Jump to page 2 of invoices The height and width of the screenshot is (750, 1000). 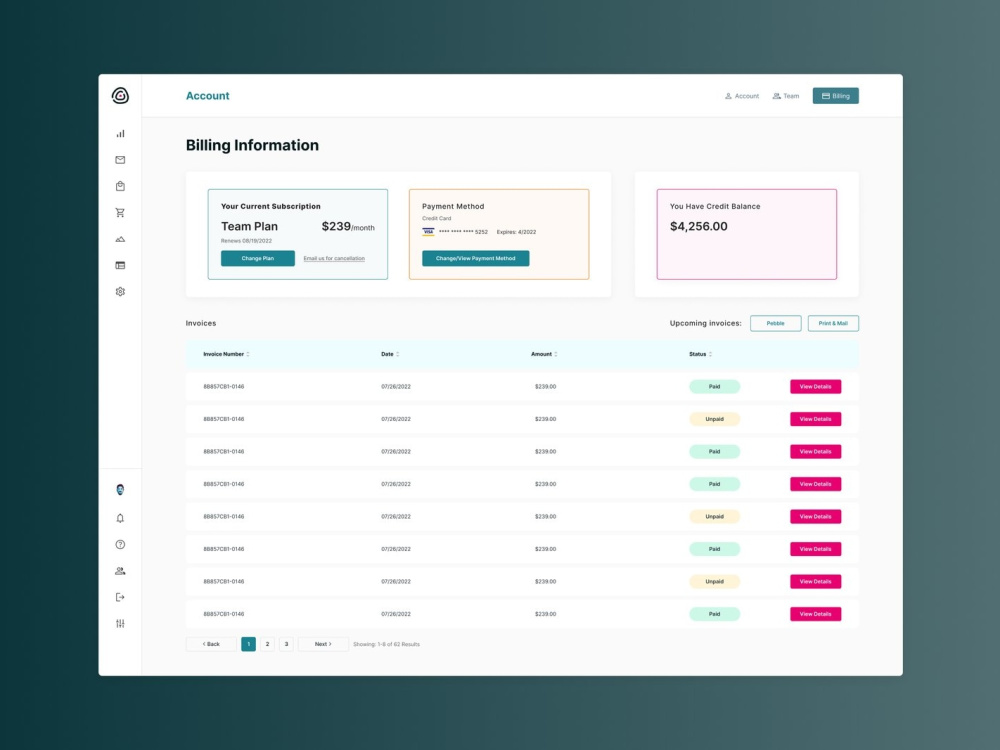(x=267, y=644)
